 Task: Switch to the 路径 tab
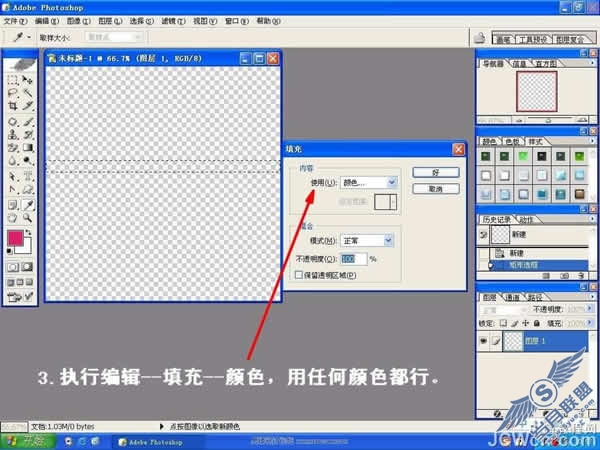coord(535,297)
